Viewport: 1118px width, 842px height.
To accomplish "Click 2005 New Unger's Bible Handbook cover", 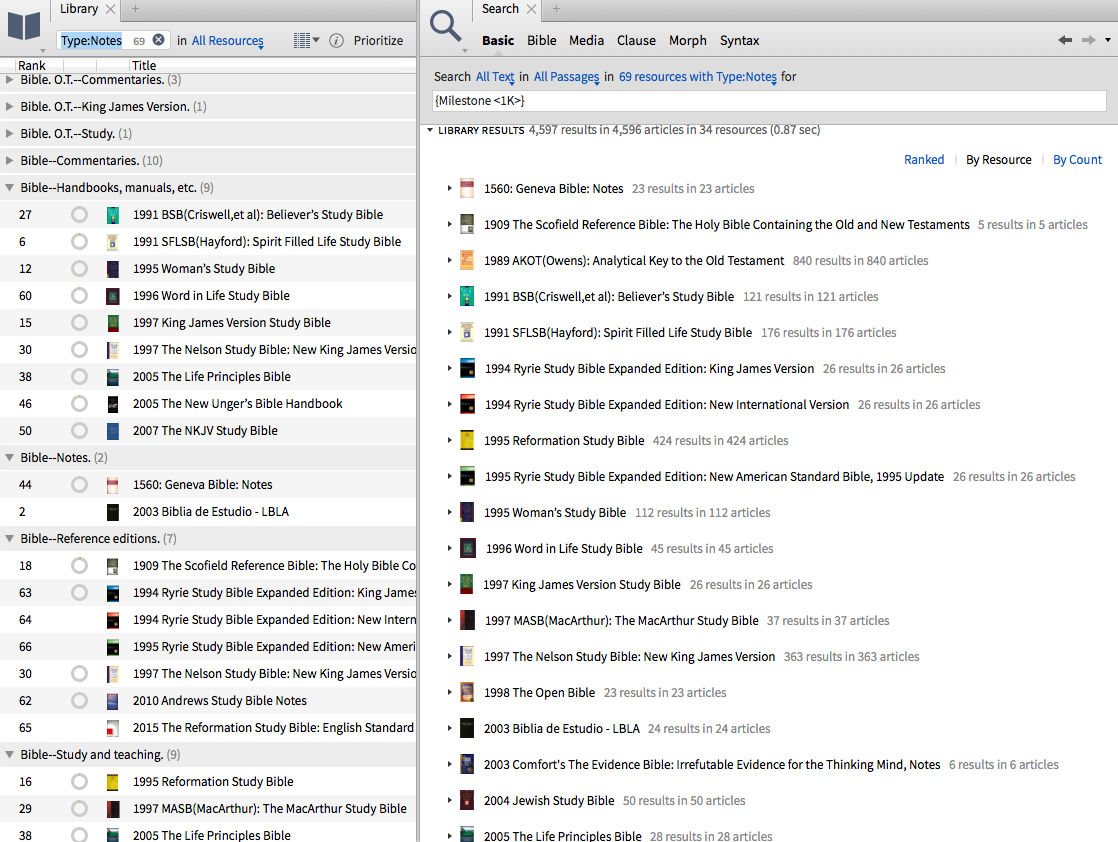I will [113, 404].
